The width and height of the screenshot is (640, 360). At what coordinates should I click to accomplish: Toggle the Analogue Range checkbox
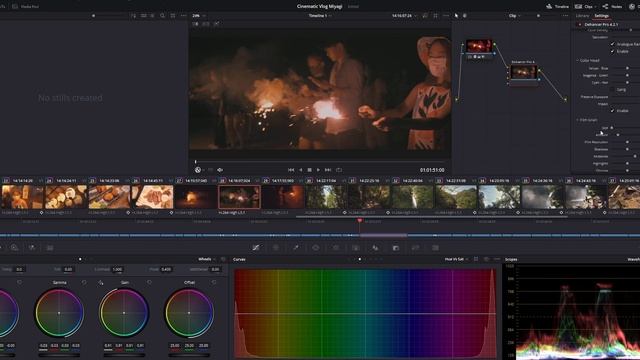point(612,44)
